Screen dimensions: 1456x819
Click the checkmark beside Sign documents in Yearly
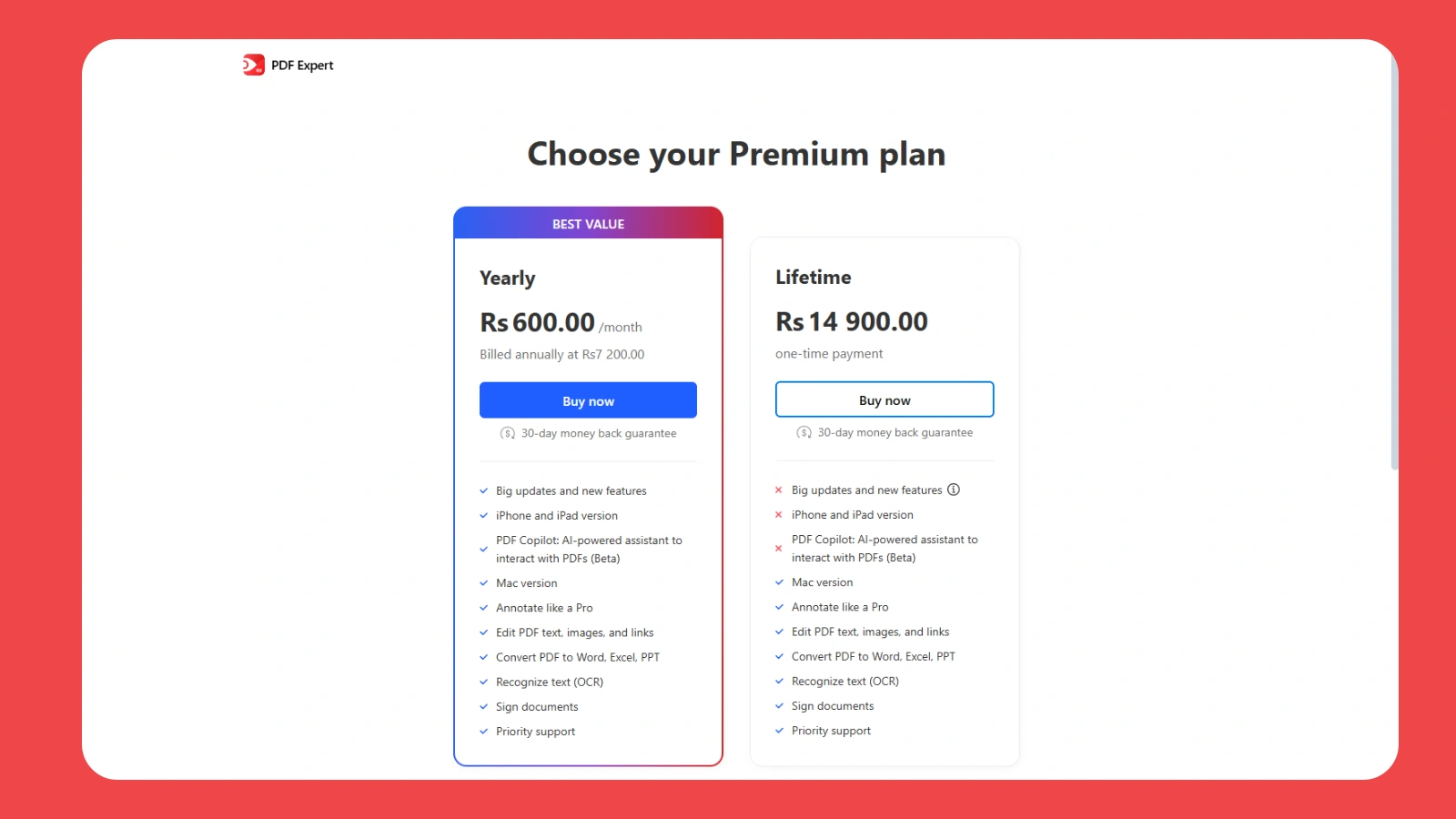pyautogui.click(x=483, y=706)
